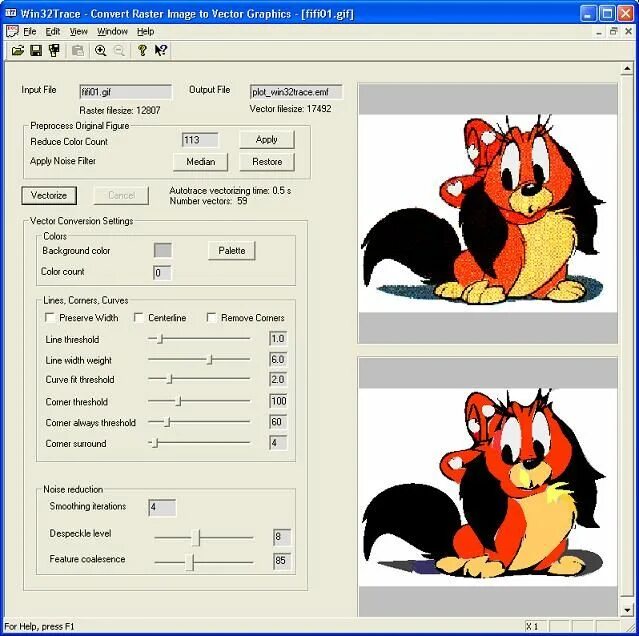Click the Corner surround slider
The width and height of the screenshot is (639, 636).
click(199, 442)
